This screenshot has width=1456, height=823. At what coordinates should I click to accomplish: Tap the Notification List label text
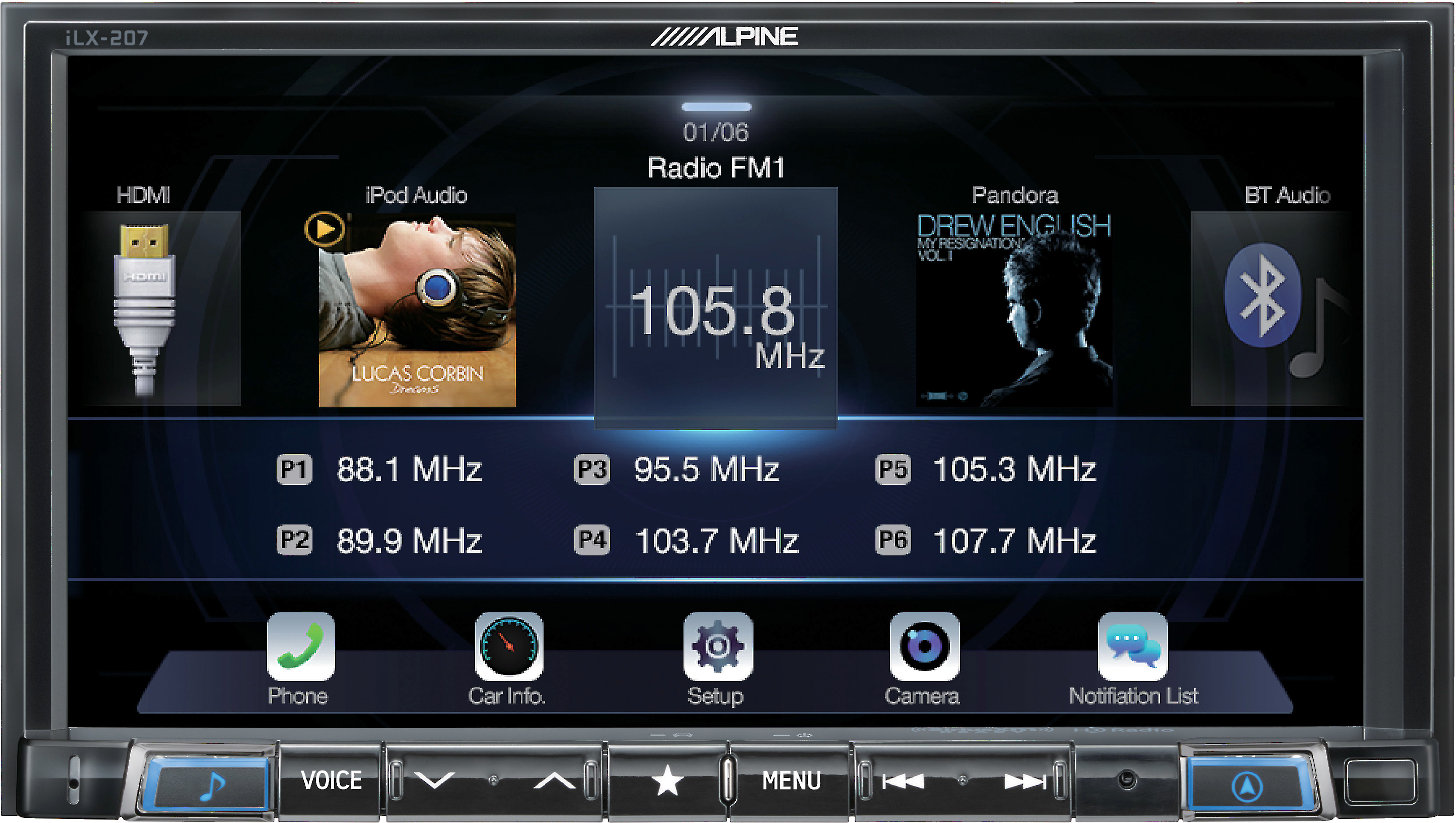click(1133, 696)
